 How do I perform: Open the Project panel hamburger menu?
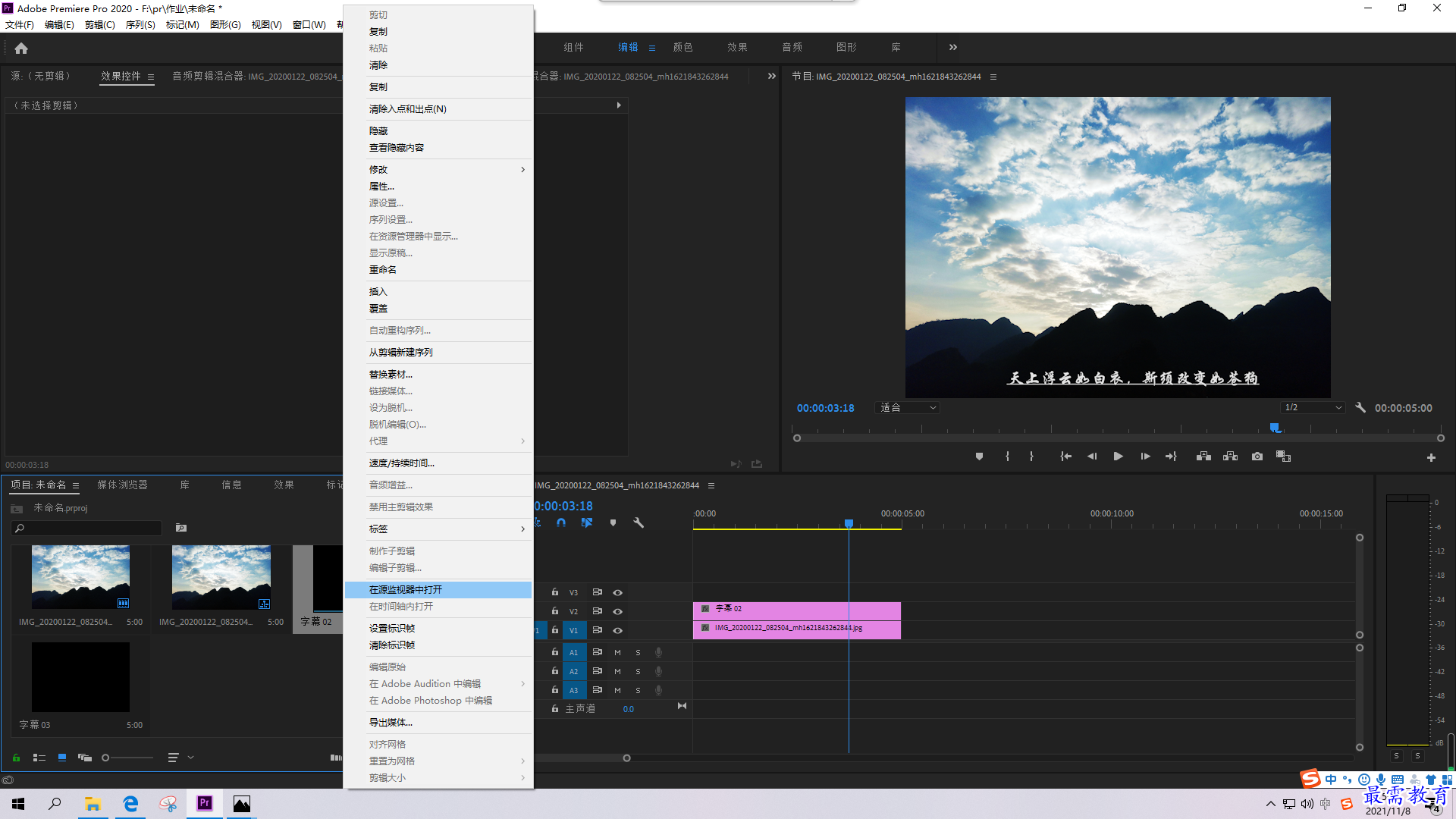[x=76, y=485]
